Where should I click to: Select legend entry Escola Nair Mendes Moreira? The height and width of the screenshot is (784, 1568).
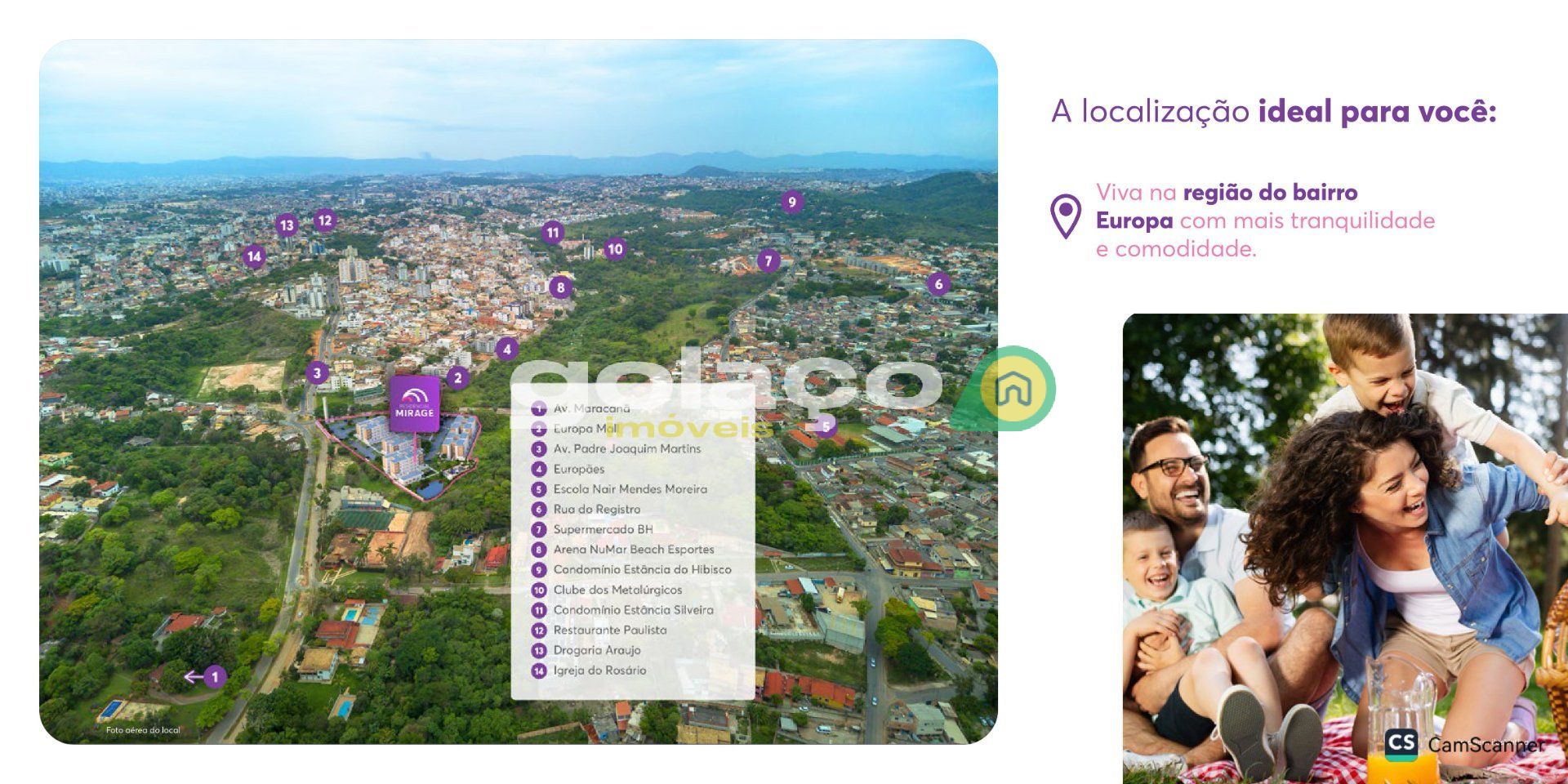tap(630, 489)
